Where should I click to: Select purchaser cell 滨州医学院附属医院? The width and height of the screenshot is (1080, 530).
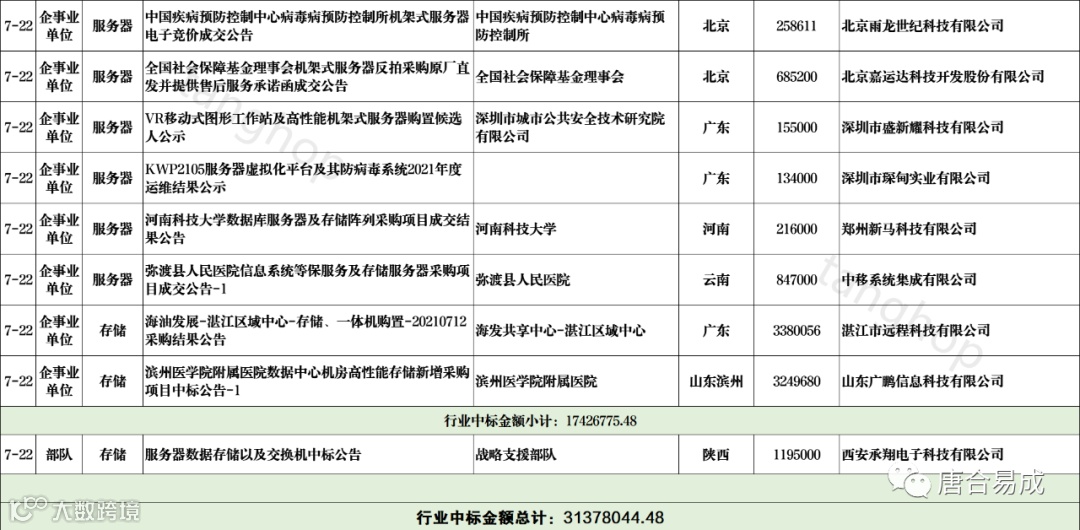pos(536,381)
